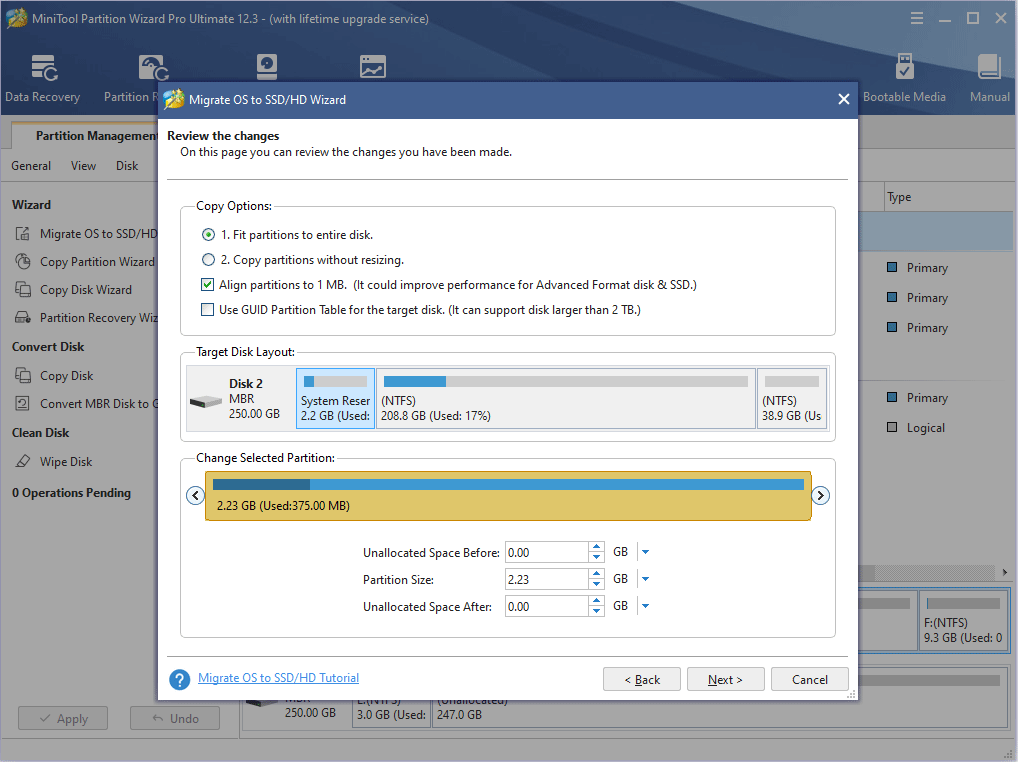Image resolution: width=1018 pixels, height=762 pixels.
Task: Open Partition Recovery toolbar icon
Action: (x=153, y=68)
